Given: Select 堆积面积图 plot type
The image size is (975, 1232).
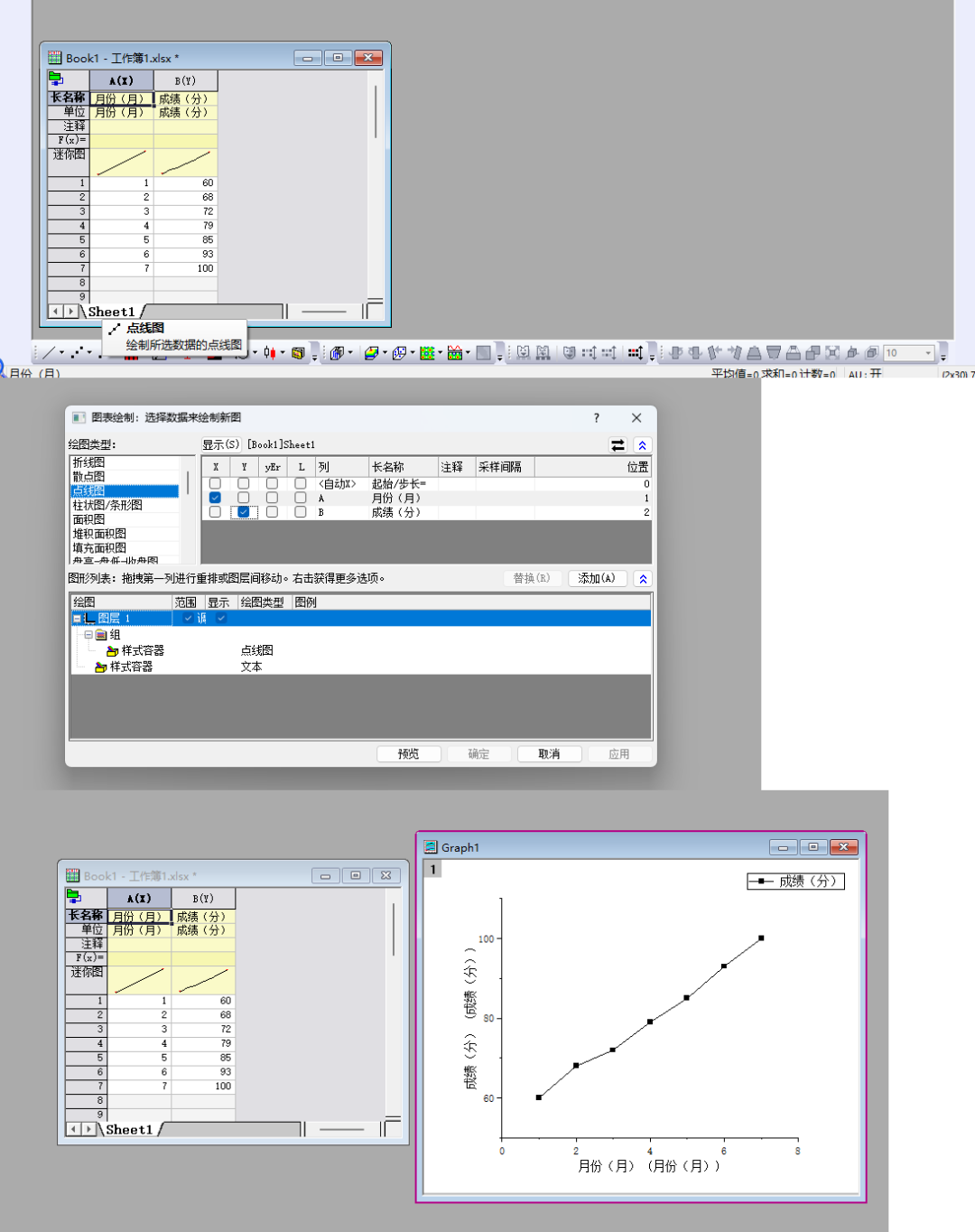Looking at the screenshot, I should pos(99,534).
